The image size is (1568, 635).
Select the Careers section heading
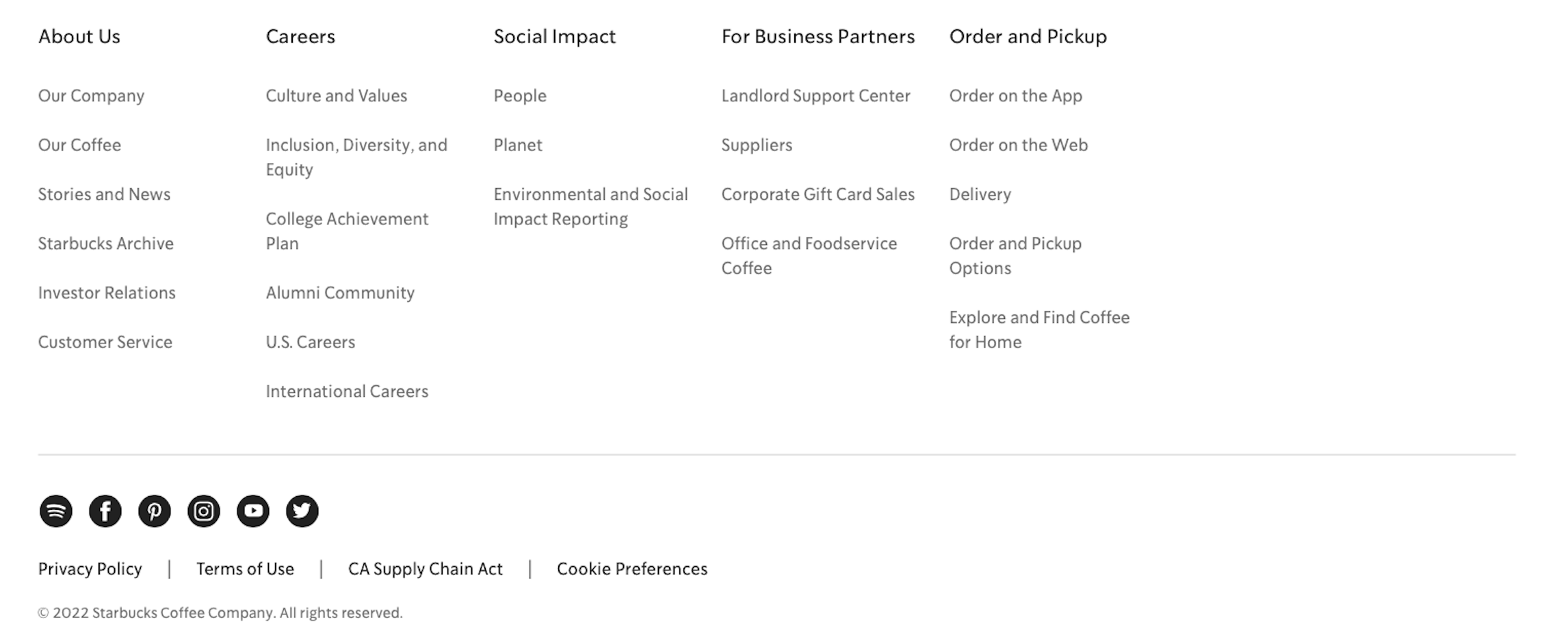coord(301,37)
